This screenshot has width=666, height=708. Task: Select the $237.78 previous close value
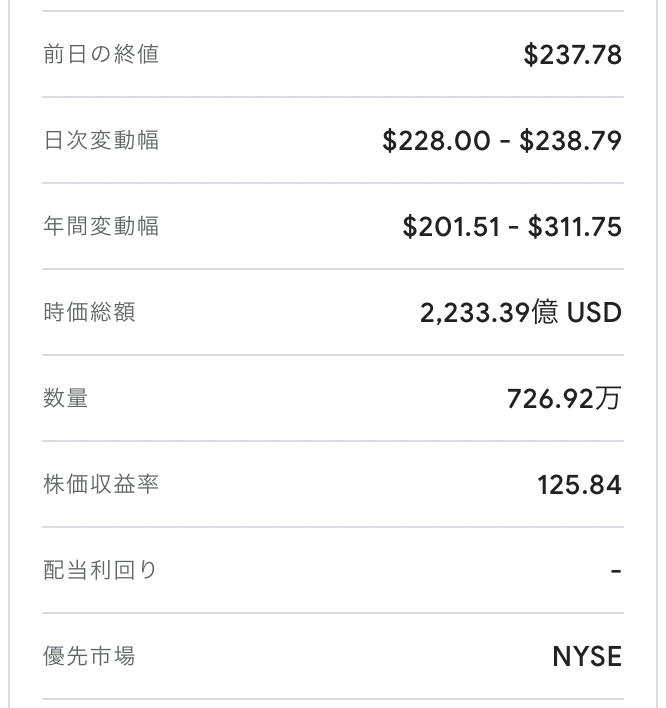(573, 55)
